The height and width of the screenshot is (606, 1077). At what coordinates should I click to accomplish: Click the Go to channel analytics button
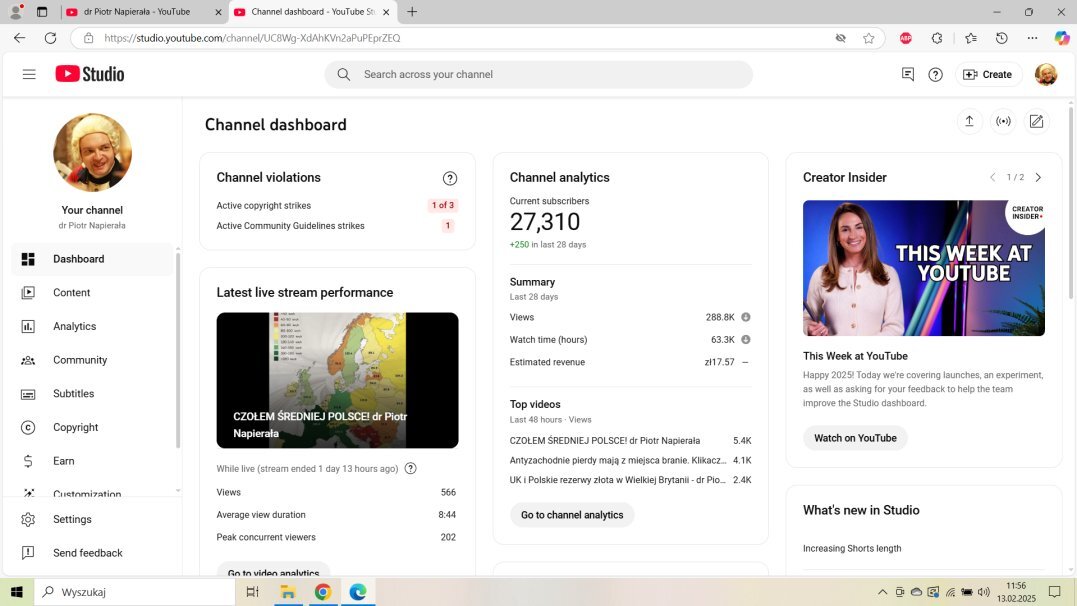[572, 515]
